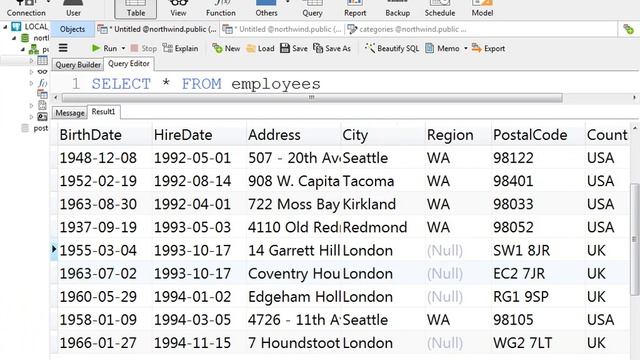
Task: Select the Views glasses icon in tree
Action: [x=42, y=72]
